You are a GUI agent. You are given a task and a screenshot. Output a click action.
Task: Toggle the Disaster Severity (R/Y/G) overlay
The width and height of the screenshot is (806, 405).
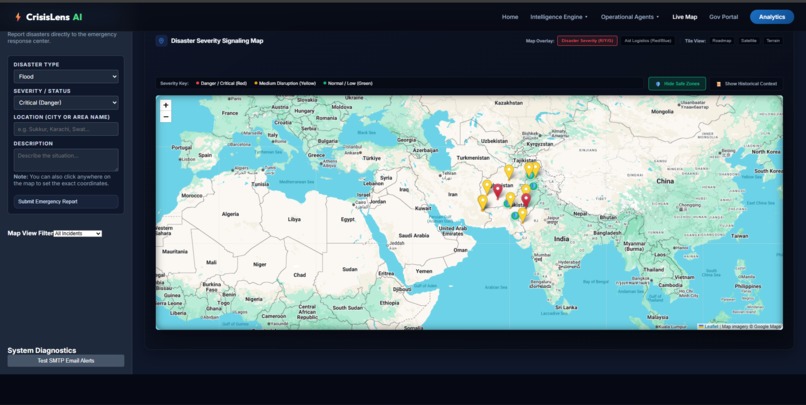(x=587, y=41)
